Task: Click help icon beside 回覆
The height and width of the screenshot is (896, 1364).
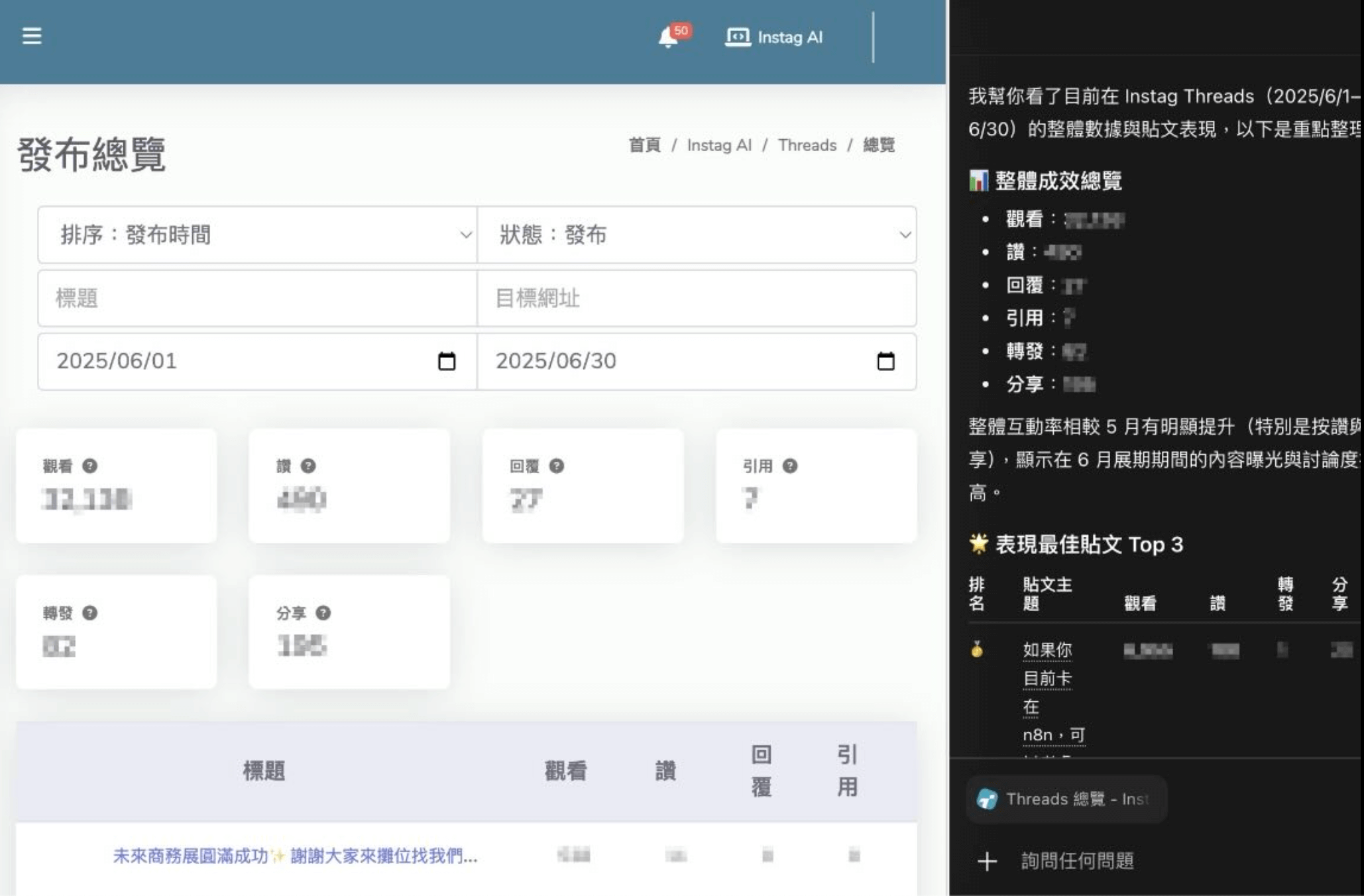Action: click(557, 466)
